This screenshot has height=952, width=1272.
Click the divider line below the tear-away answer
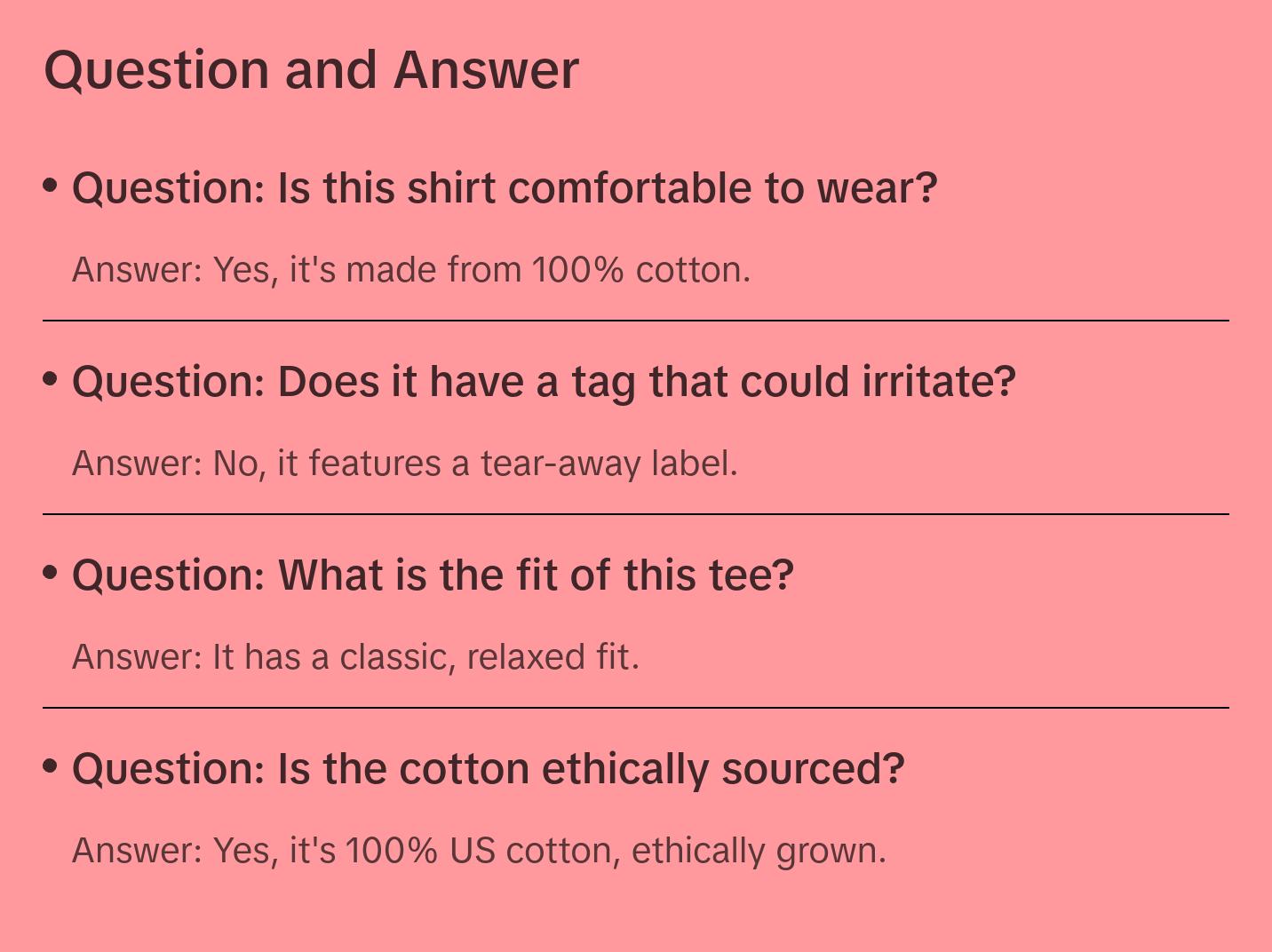(636, 514)
